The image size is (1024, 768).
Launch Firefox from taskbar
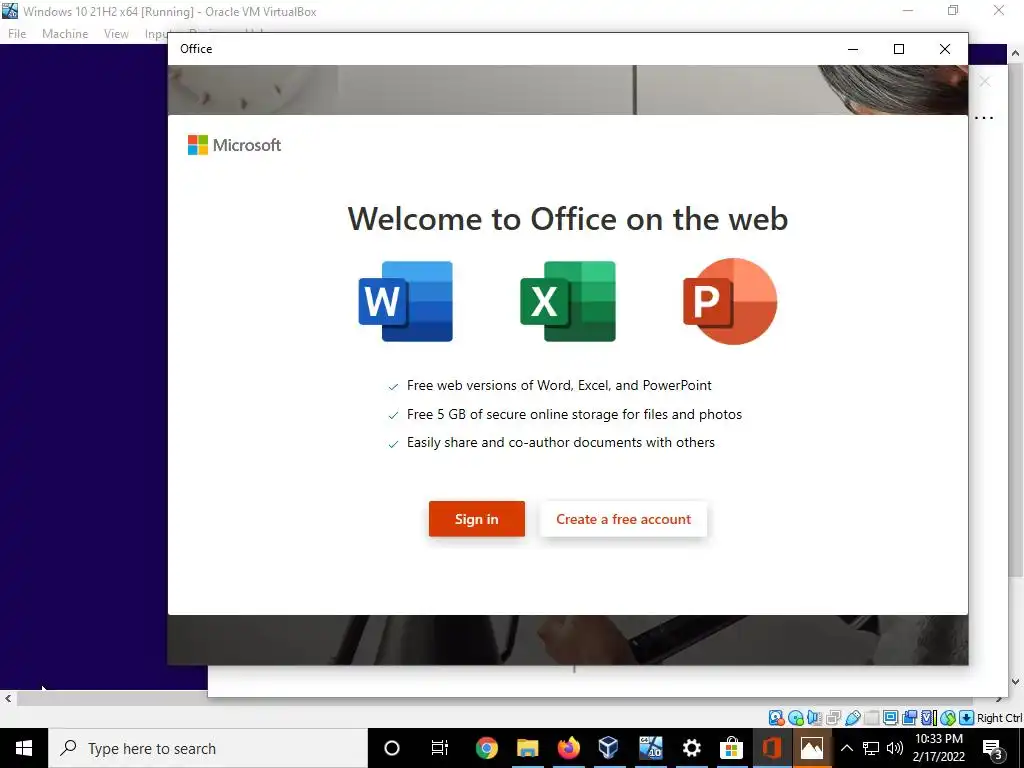coord(568,748)
